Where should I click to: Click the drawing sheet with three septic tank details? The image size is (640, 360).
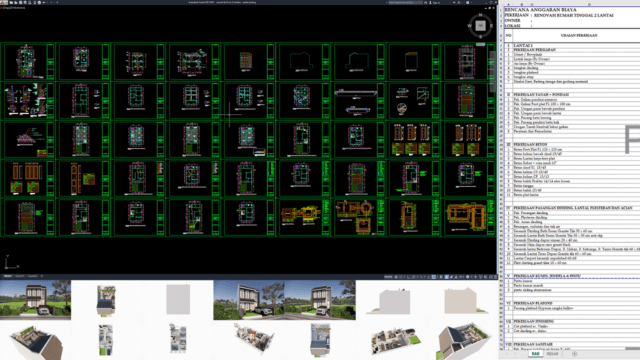(x=358, y=218)
